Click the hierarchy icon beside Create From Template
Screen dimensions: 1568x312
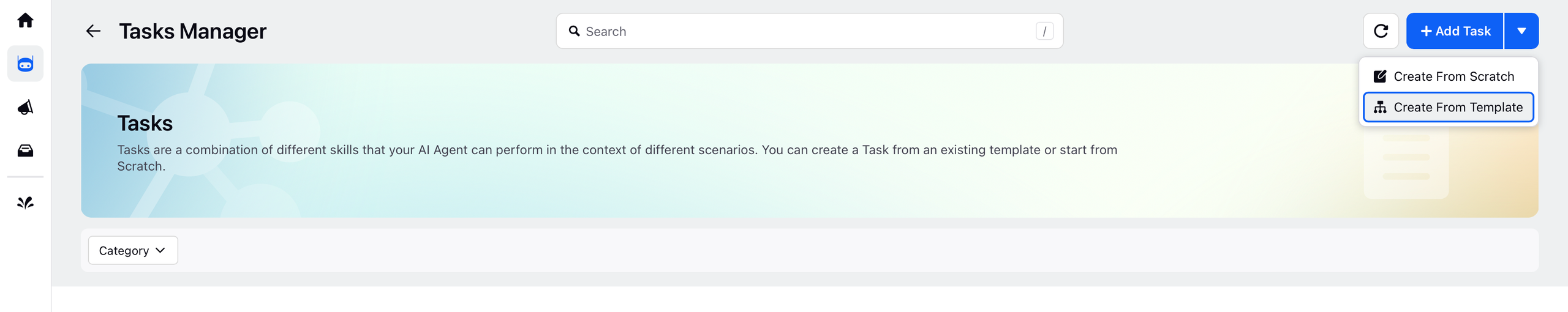pos(1380,107)
